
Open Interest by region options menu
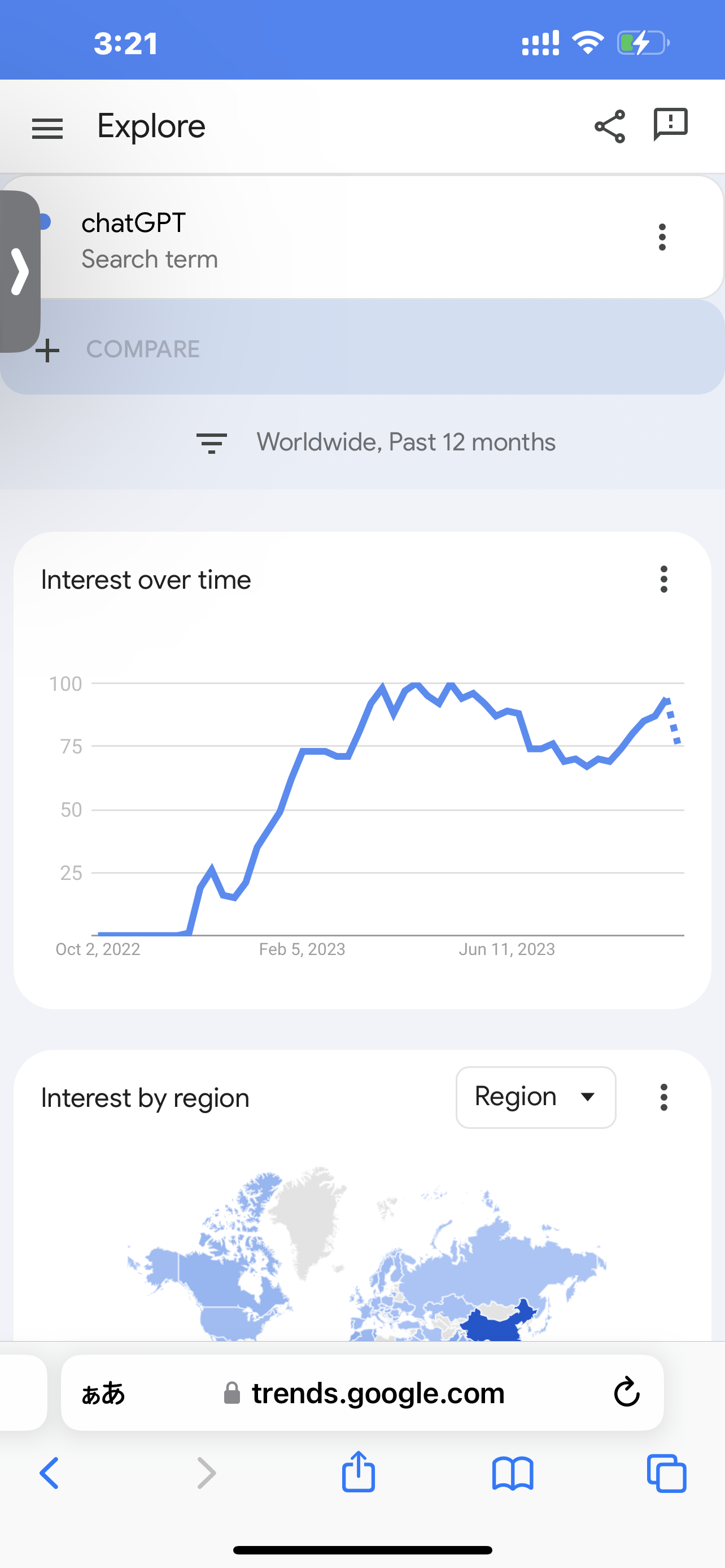coord(663,1097)
